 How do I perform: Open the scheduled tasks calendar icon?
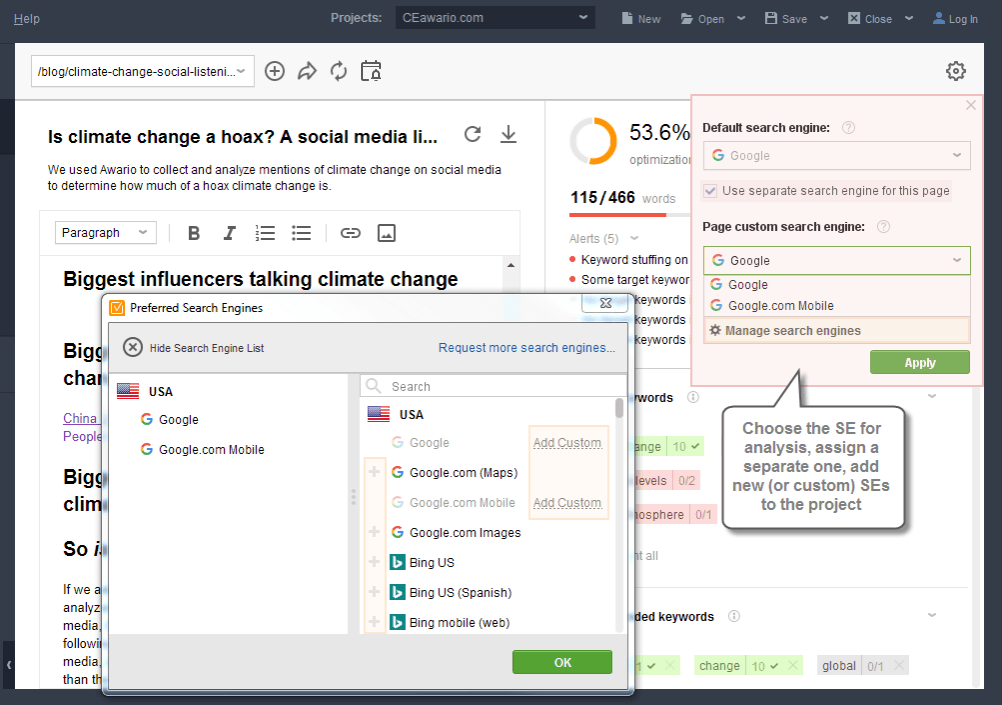click(x=371, y=71)
